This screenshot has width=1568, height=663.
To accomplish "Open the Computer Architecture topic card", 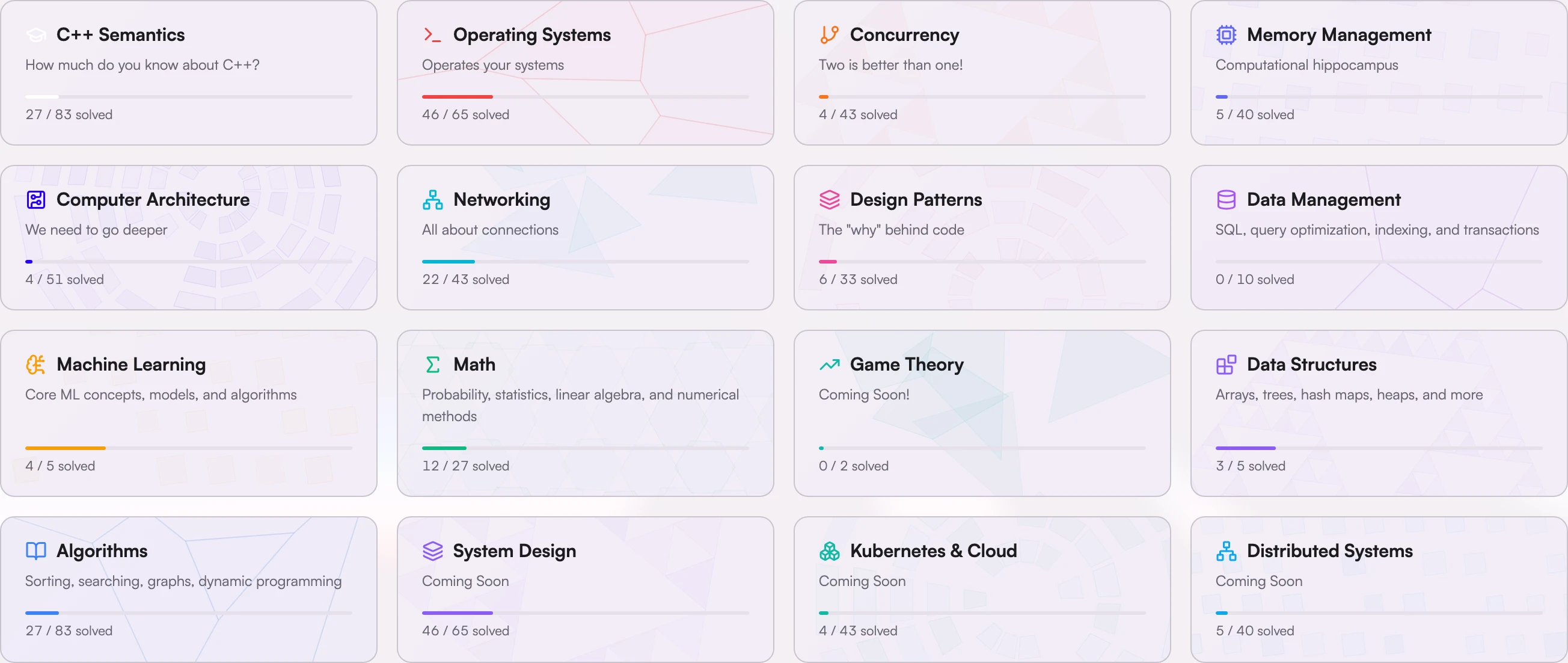I will point(189,238).
